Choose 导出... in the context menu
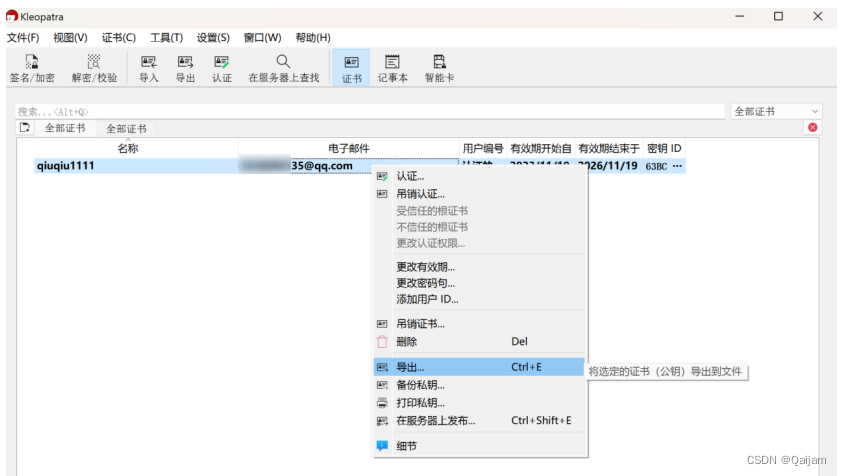 pyautogui.click(x=478, y=367)
